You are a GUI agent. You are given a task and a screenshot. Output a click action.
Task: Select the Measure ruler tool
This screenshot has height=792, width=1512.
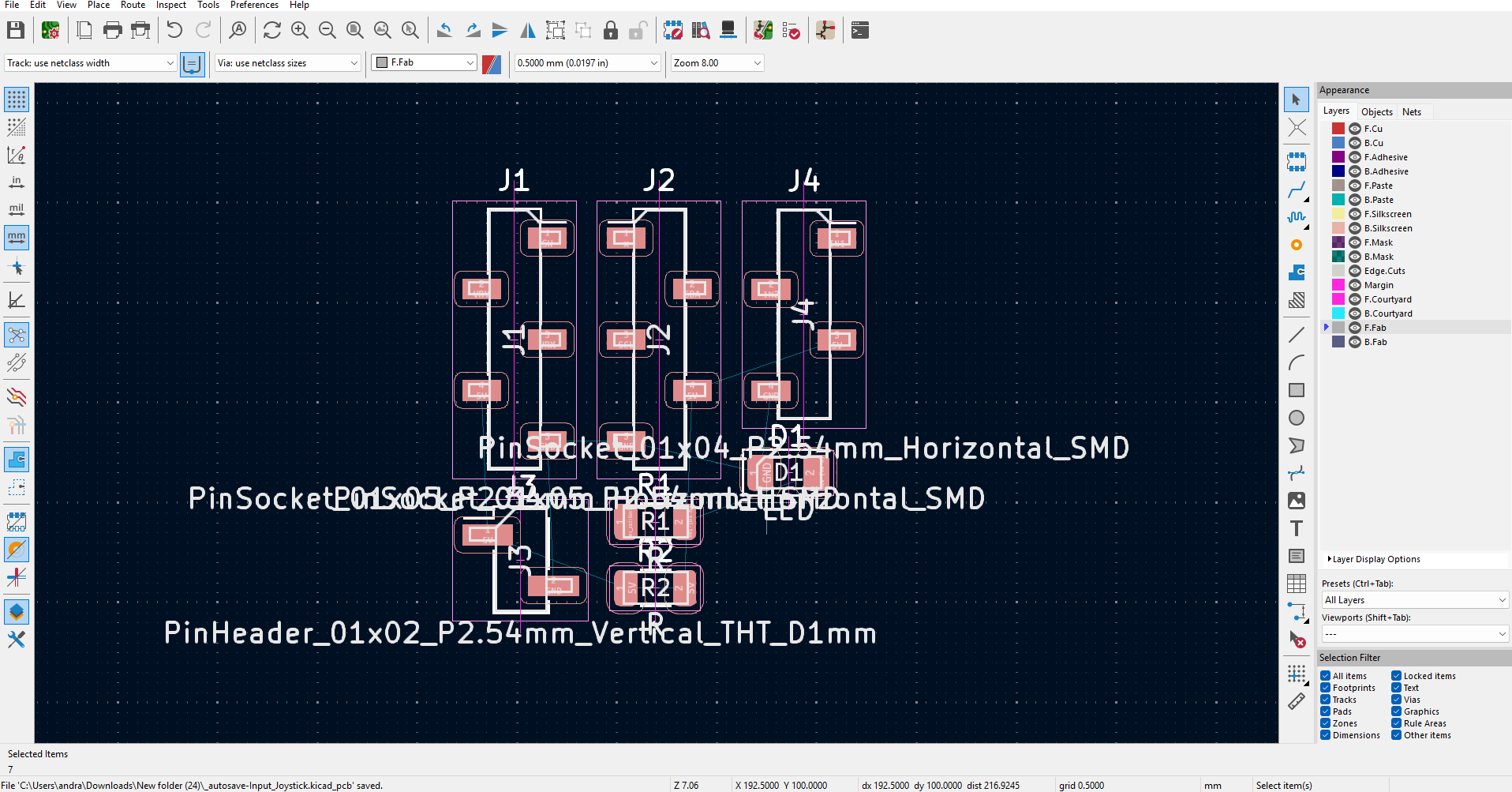tap(1297, 701)
